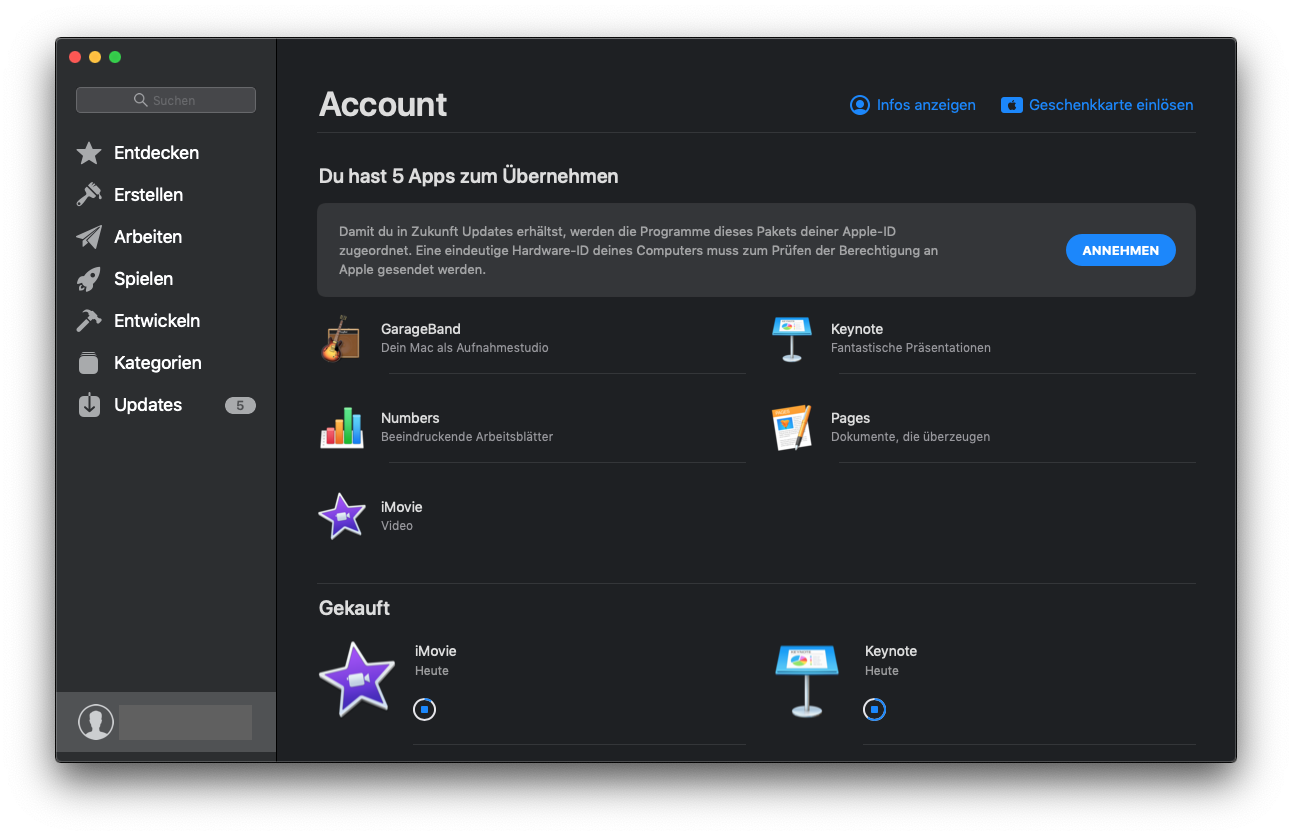Switch to the Arbeiten section
The image size is (1292, 836).
pos(148,237)
